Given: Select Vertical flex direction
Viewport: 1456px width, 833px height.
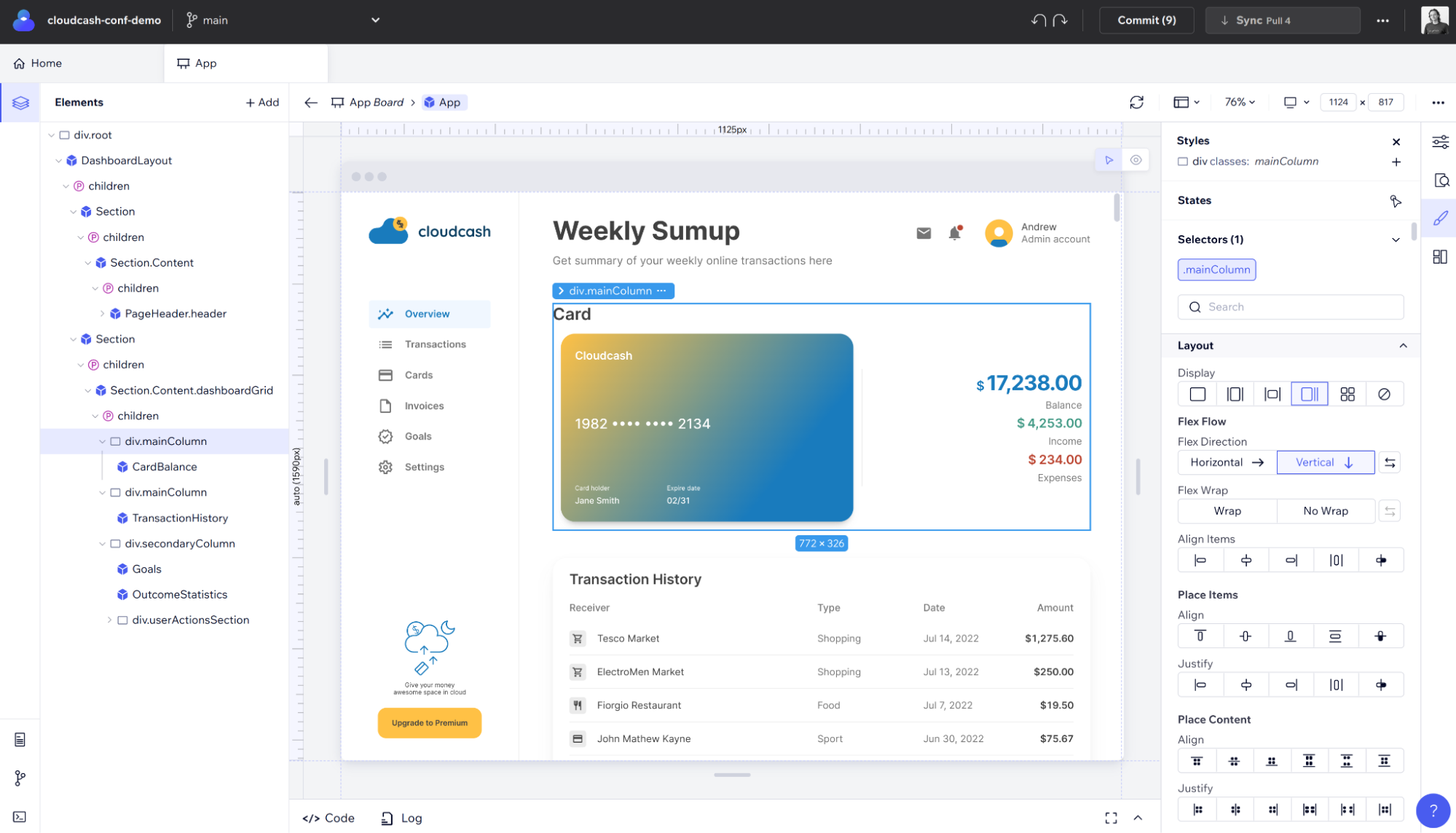Looking at the screenshot, I should [1325, 462].
